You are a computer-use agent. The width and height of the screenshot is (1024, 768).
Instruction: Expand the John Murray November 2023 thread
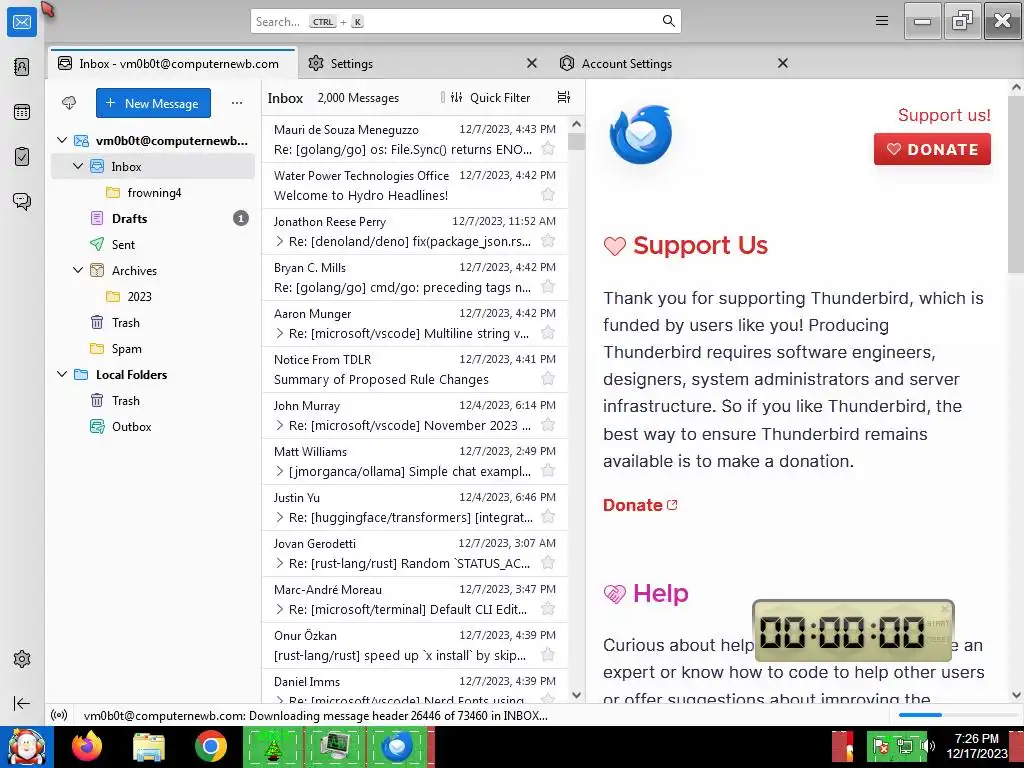pyautogui.click(x=280, y=425)
